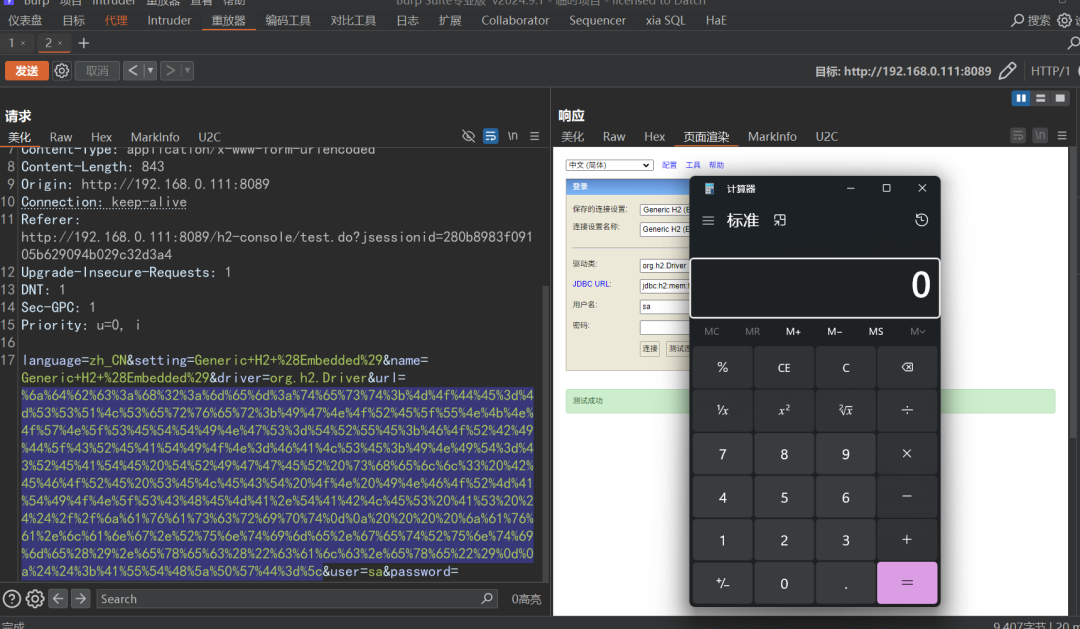1080x629 pixels.
Task: Open Burp settings gear near 搜索
Action: click(1065, 20)
